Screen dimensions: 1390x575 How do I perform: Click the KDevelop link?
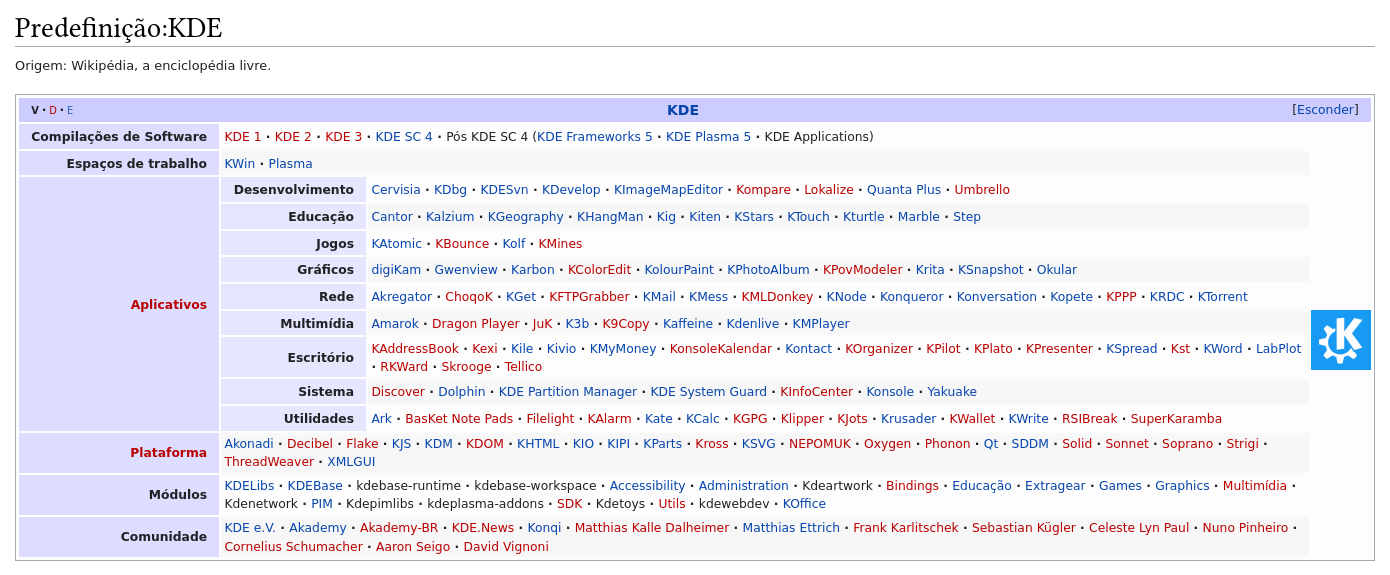(571, 190)
